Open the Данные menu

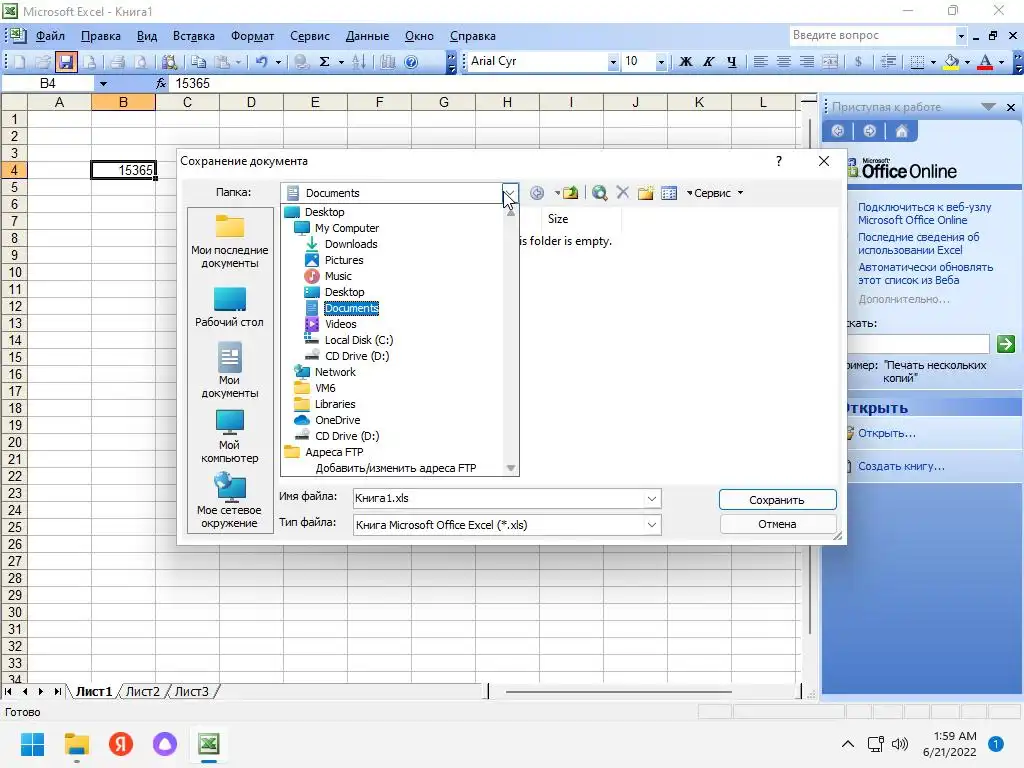pos(367,36)
